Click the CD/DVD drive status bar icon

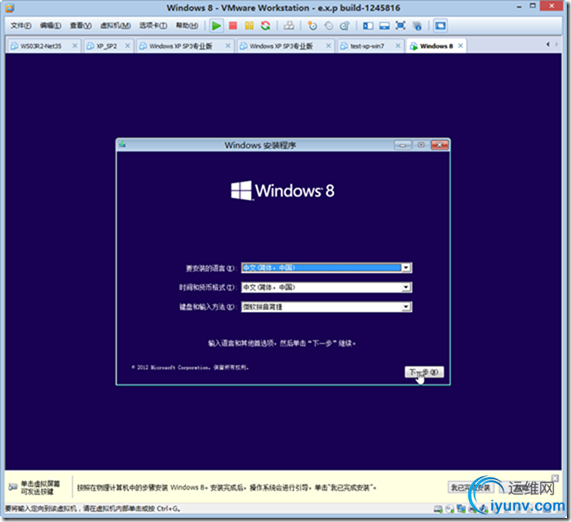(450, 509)
